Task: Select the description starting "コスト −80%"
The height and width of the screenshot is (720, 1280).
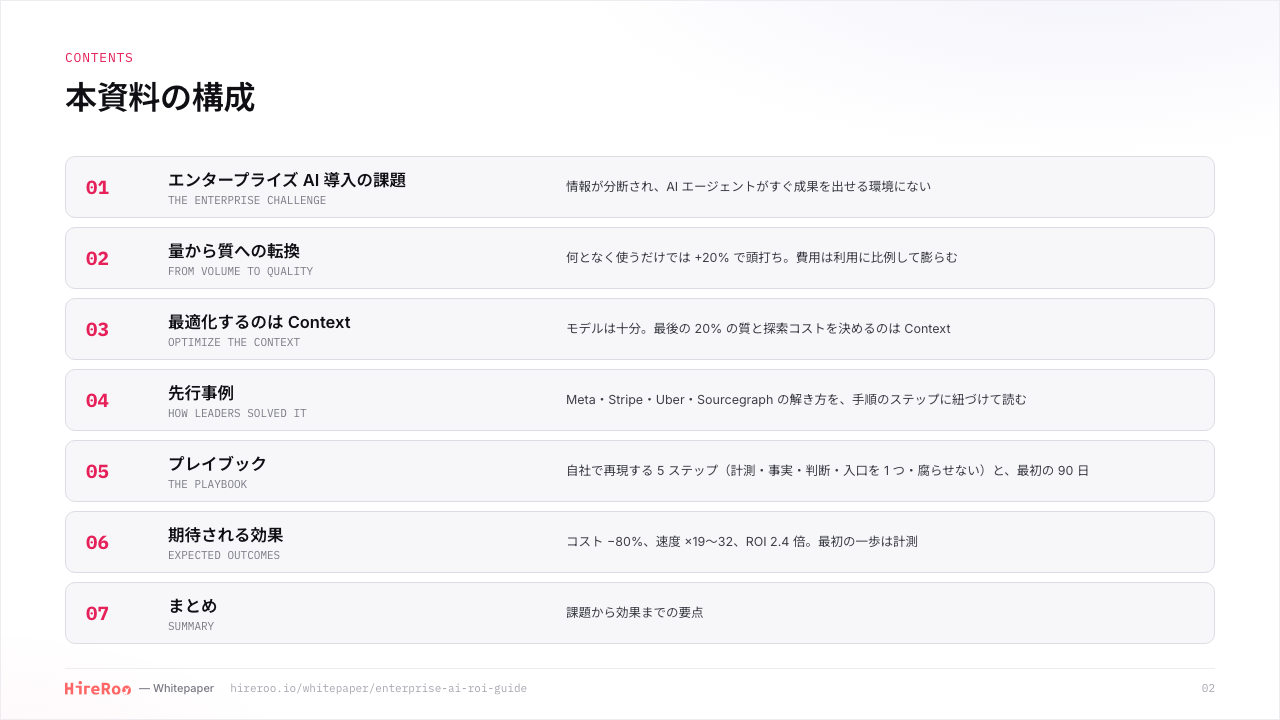Action: click(x=742, y=541)
